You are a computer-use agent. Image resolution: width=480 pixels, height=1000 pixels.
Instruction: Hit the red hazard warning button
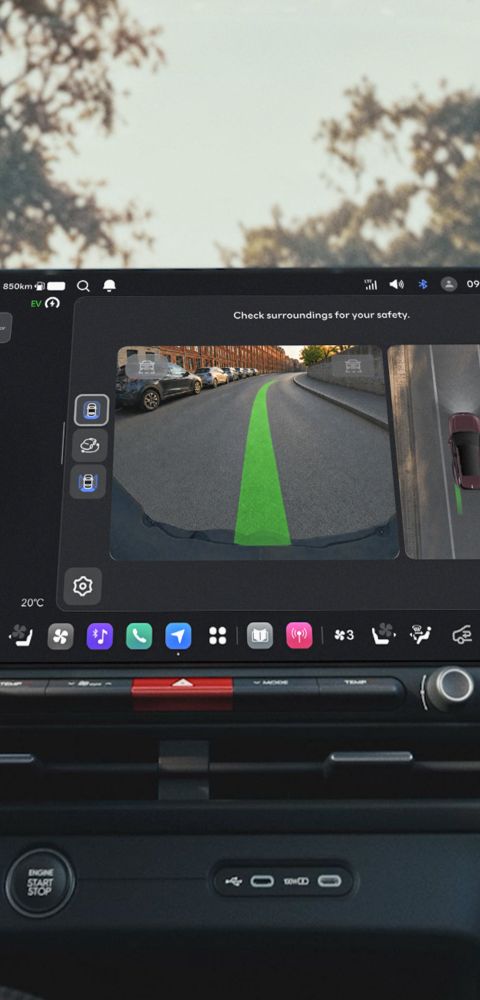pyautogui.click(x=182, y=693)
